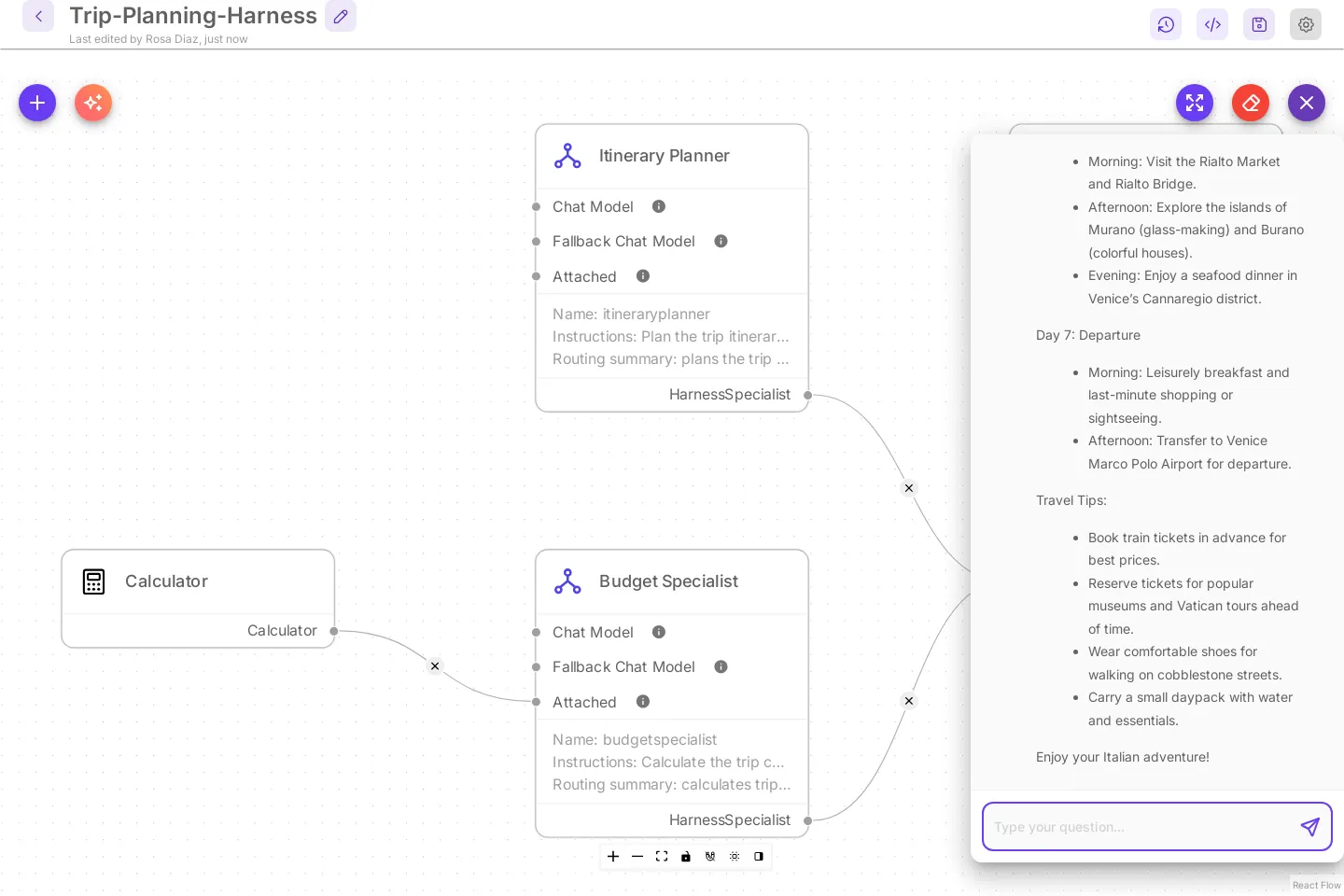
Task: Show info for Budget Specialist Attached
Action: (x=643, y=702)
